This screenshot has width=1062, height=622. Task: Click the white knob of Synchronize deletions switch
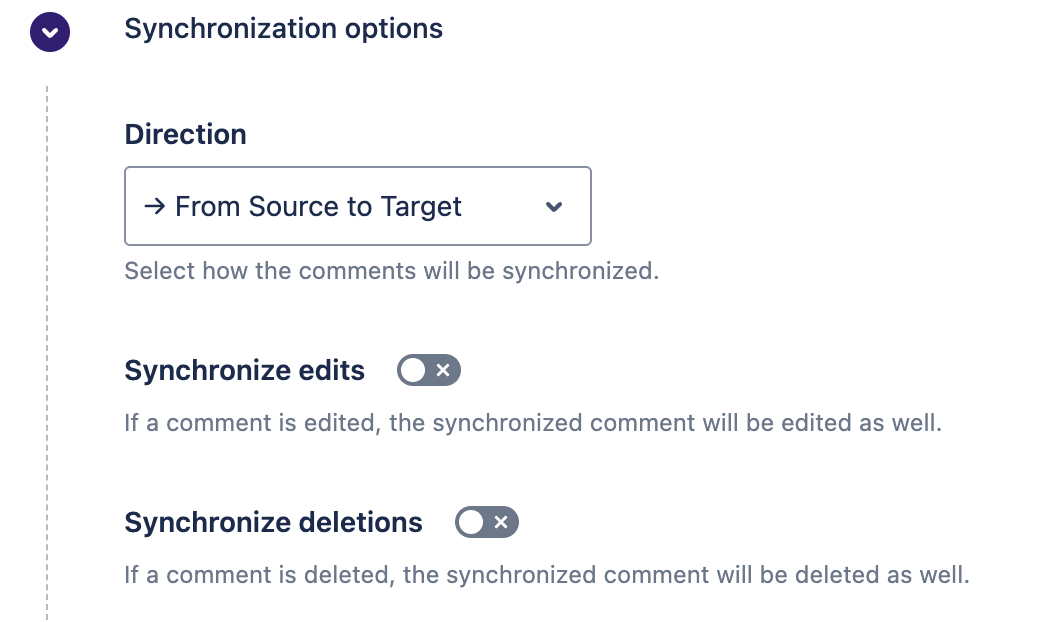click(x=471, y=522)
